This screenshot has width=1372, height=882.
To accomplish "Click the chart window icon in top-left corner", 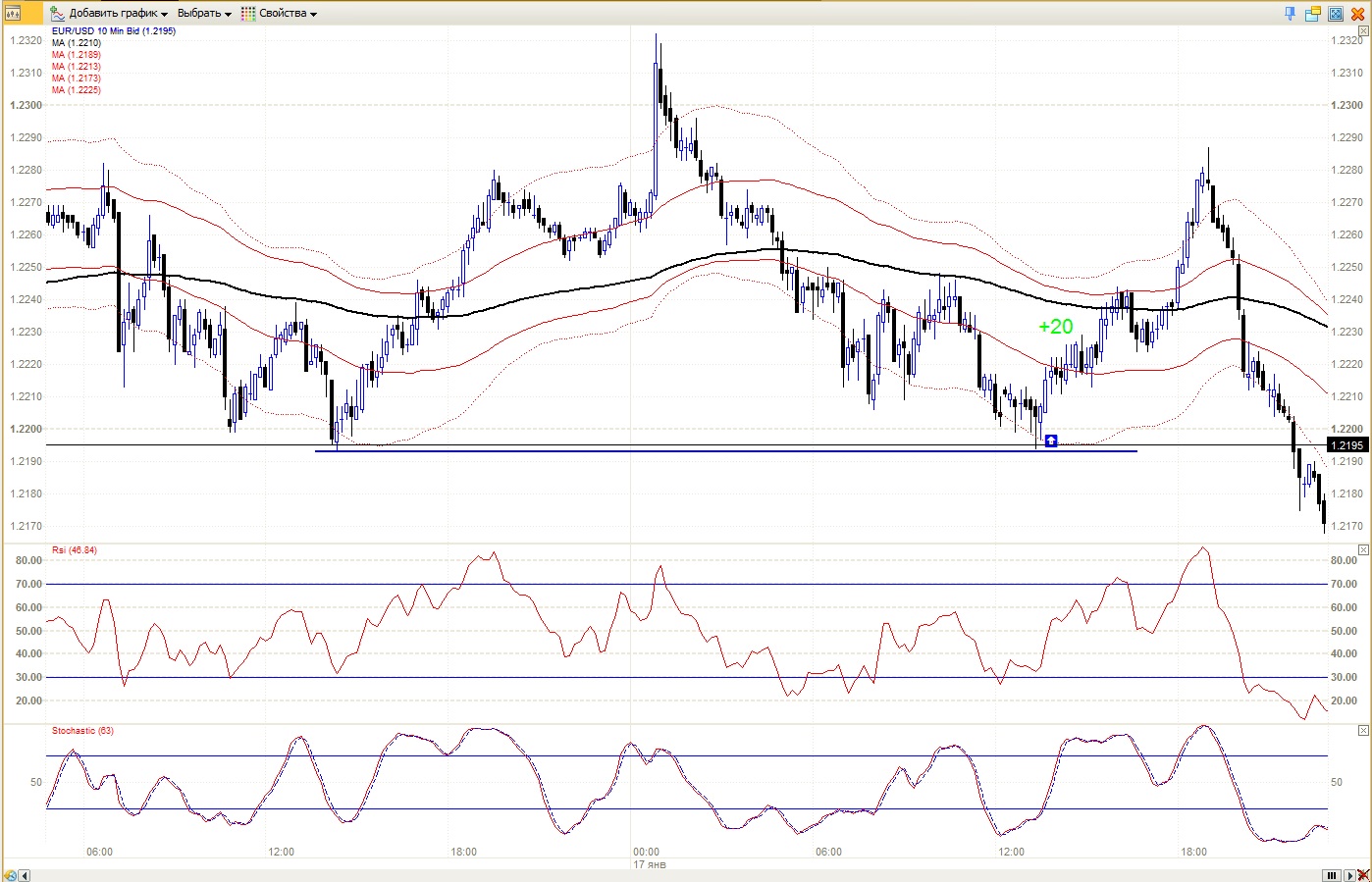I will tap(13, 14).
